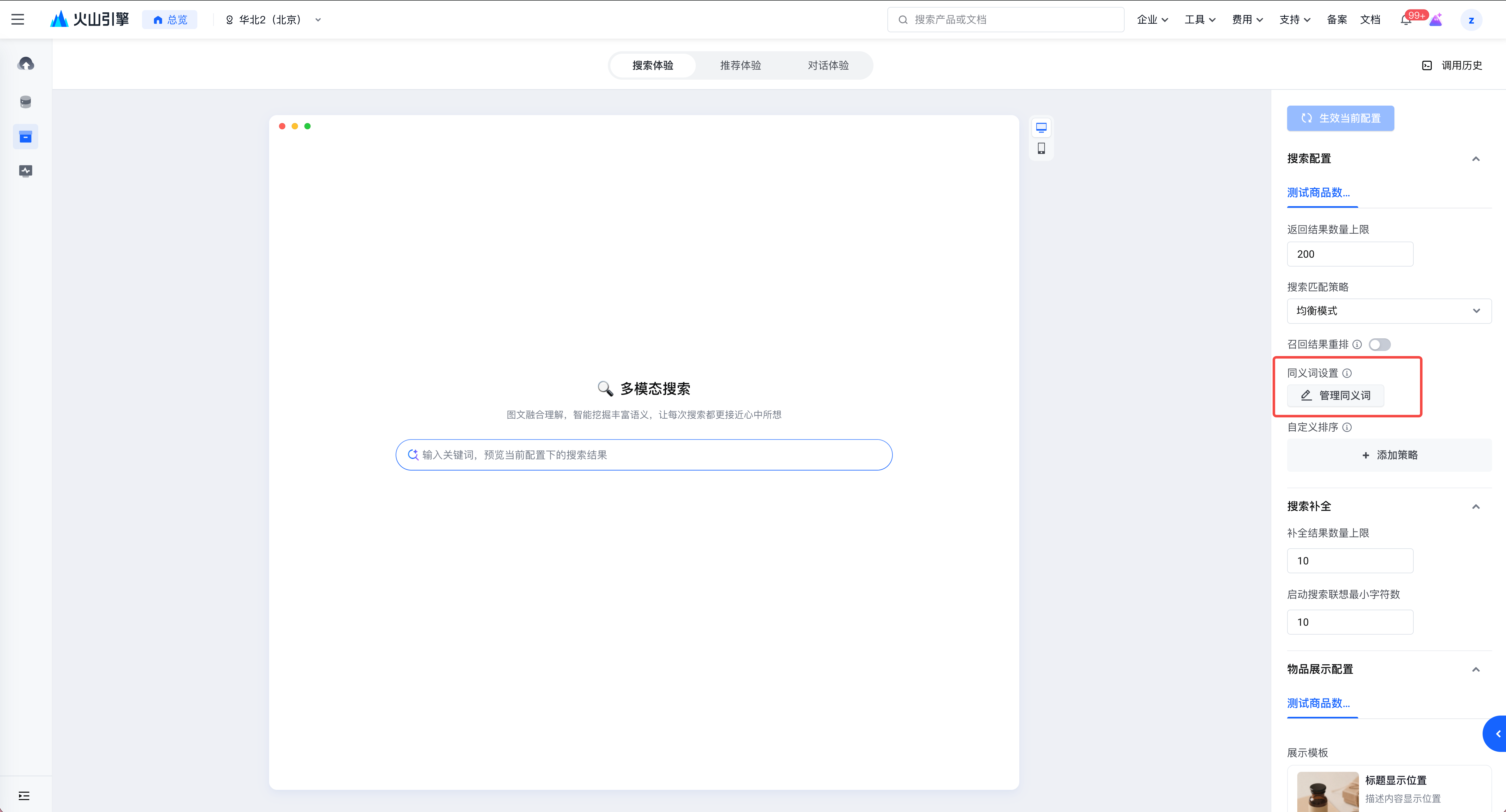Viewport: 1506px width, 812px height.
Task: Switch to the 对话体验 tab
Action: click(x=828, y=65)
